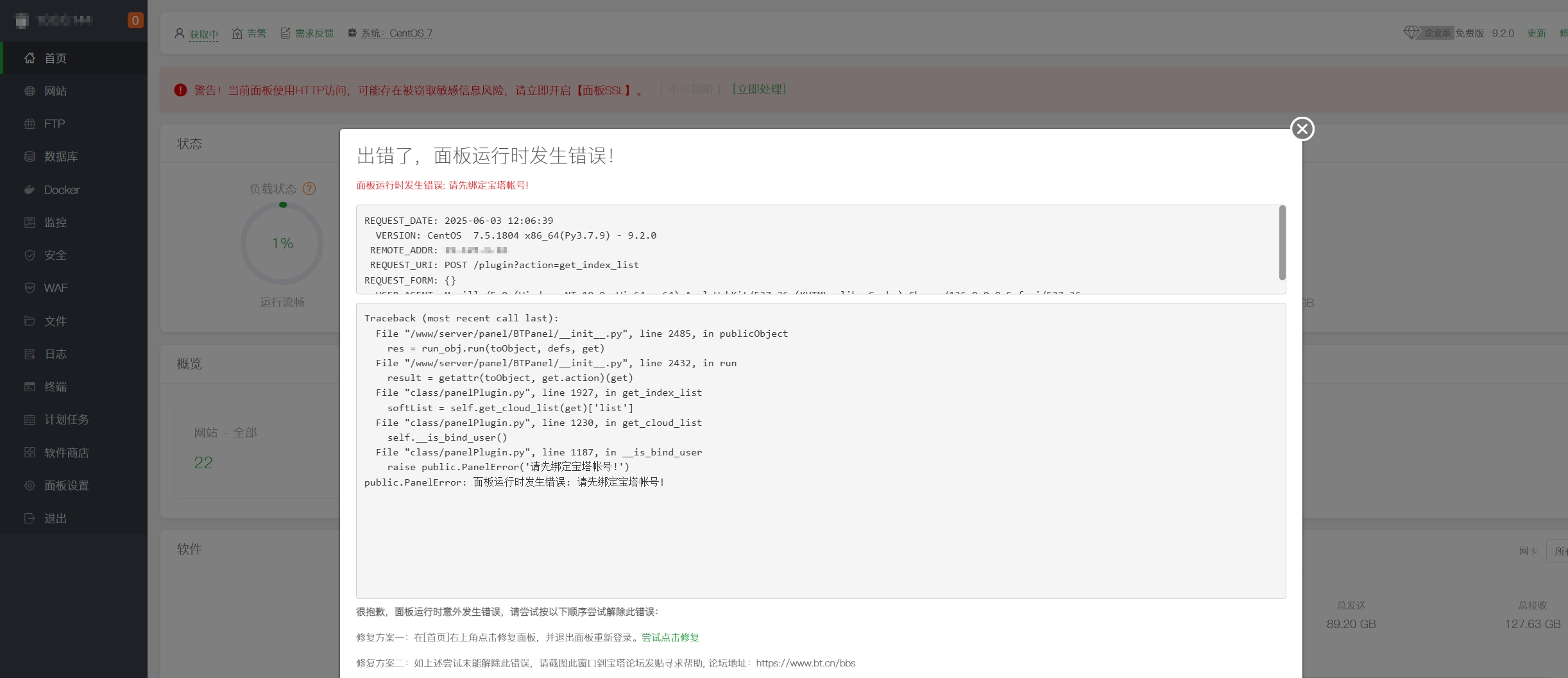Click the REQUEST_DATE line in dialog
Viewport: 1568px width, 678px height.
tap(459, 221)
